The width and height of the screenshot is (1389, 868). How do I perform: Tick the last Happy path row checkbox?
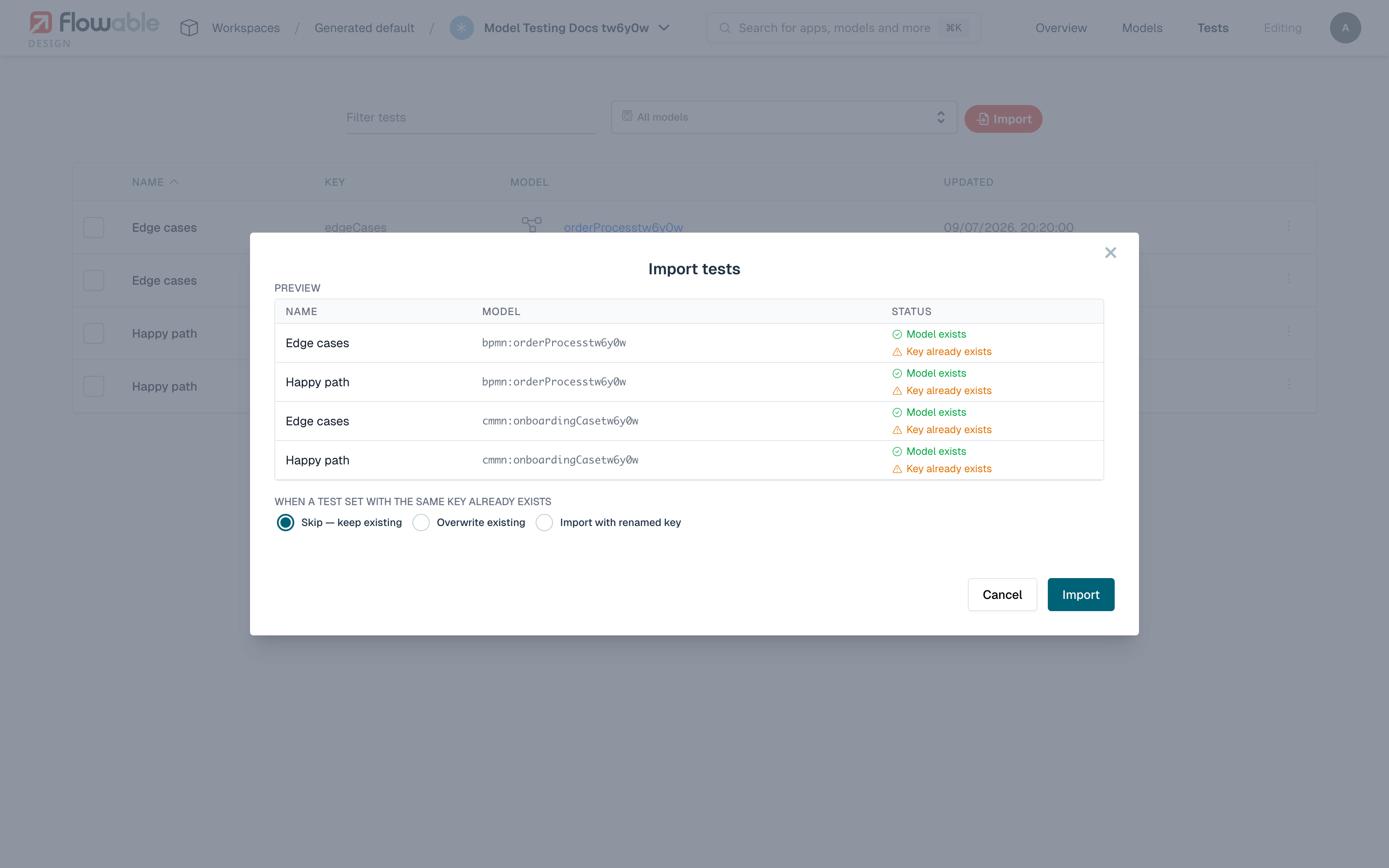click(94, 386)
